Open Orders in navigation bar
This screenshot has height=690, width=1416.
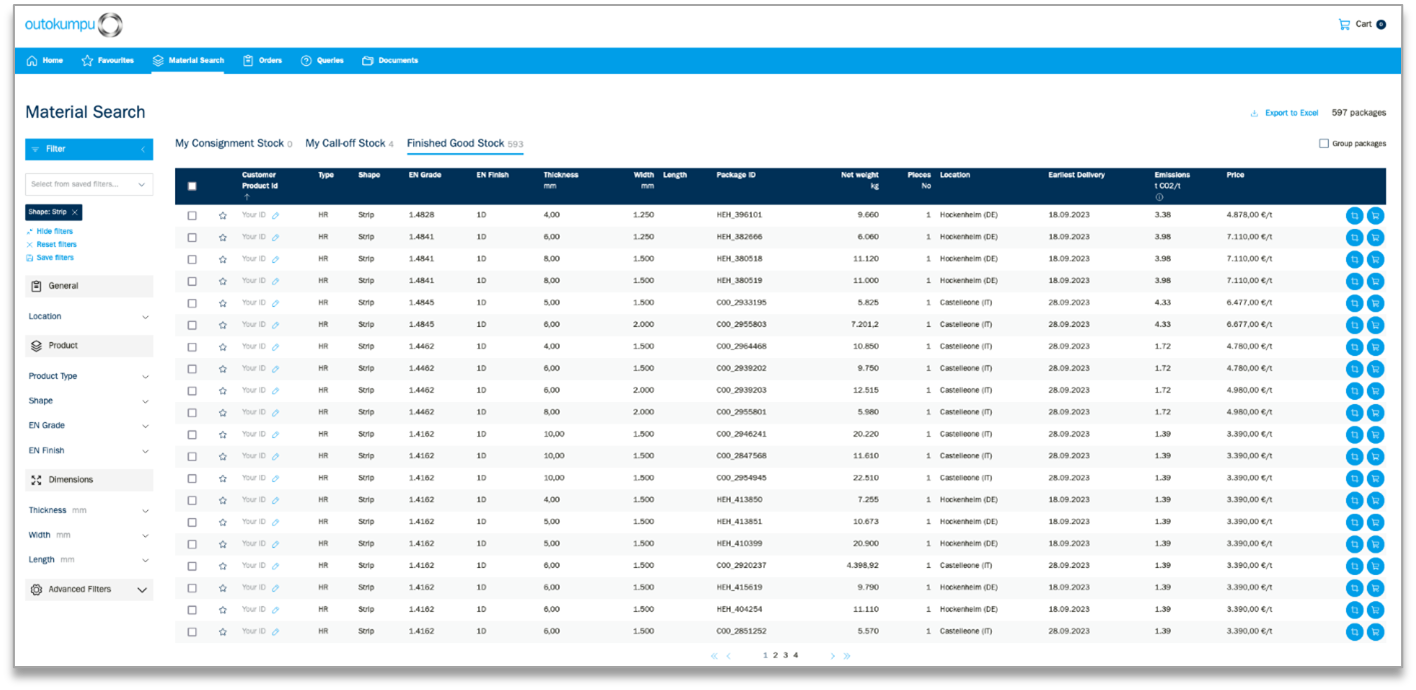coord(263,60)
